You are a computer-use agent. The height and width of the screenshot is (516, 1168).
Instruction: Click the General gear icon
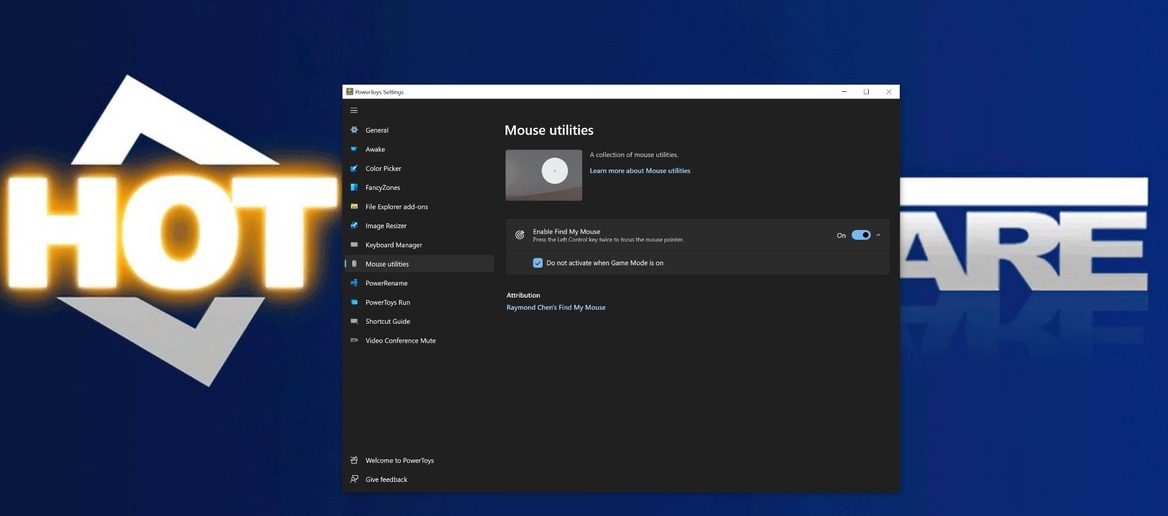(354, 130)
